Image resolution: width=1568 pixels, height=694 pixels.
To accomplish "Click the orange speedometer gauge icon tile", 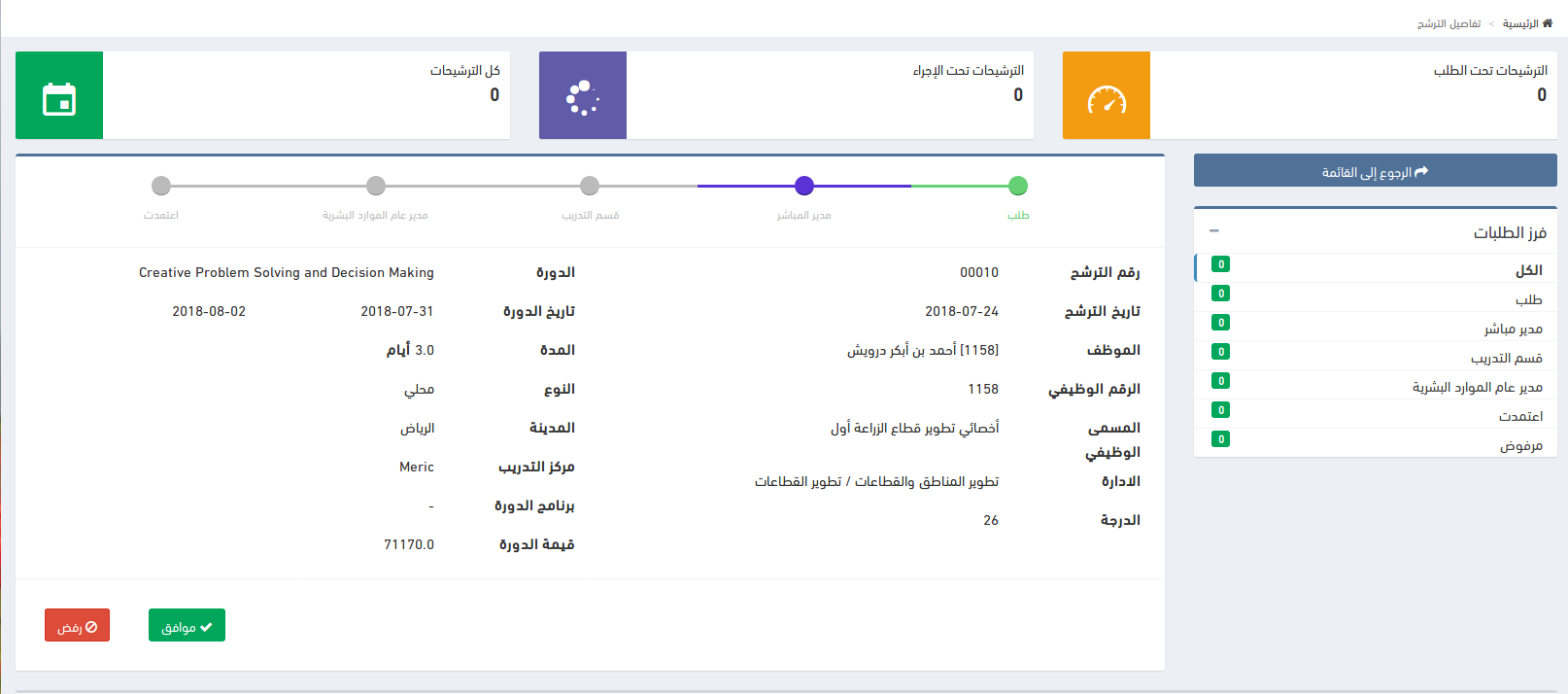I will pos(1107,95).
